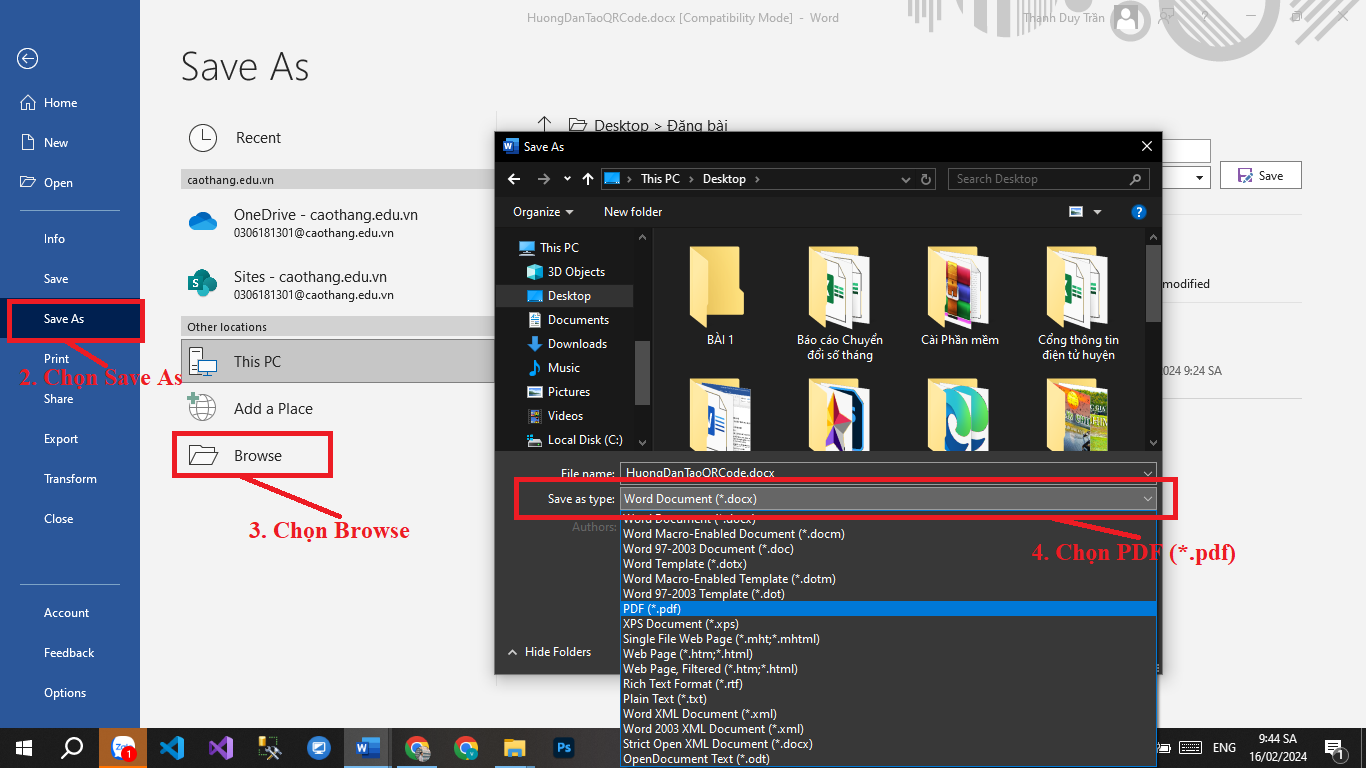Open Windows Start menu
1366x768 pixels.
tap(24, 748)
